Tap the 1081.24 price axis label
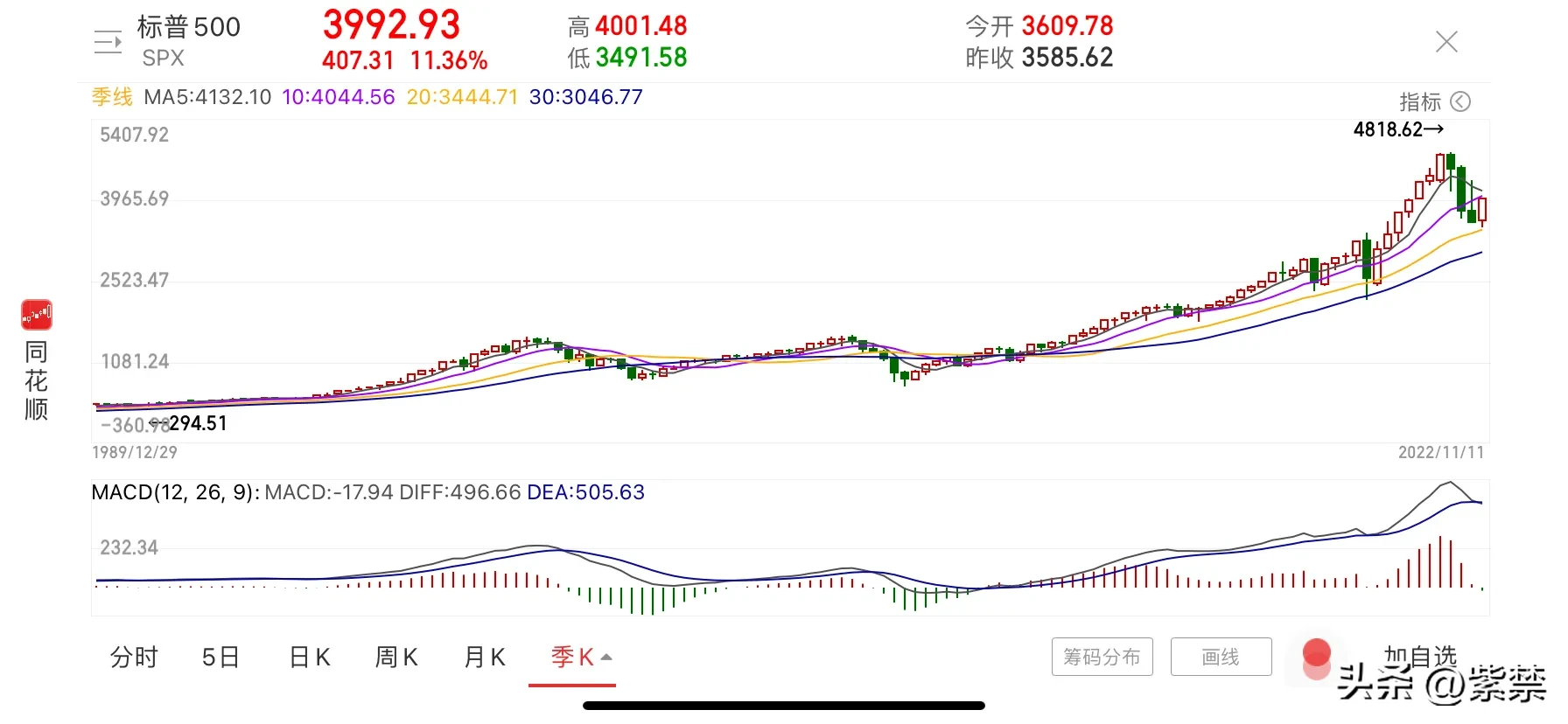Image resolution: width=1568 pixels, height=724 pixels. pos(134,361)
